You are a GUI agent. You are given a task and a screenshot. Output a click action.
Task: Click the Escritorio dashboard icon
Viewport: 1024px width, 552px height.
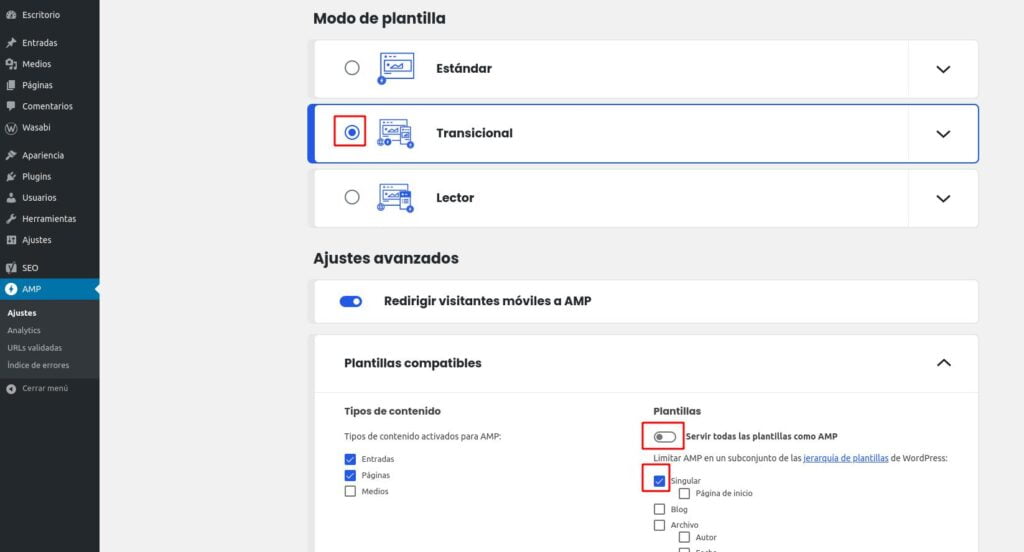[x=11, y=14]
